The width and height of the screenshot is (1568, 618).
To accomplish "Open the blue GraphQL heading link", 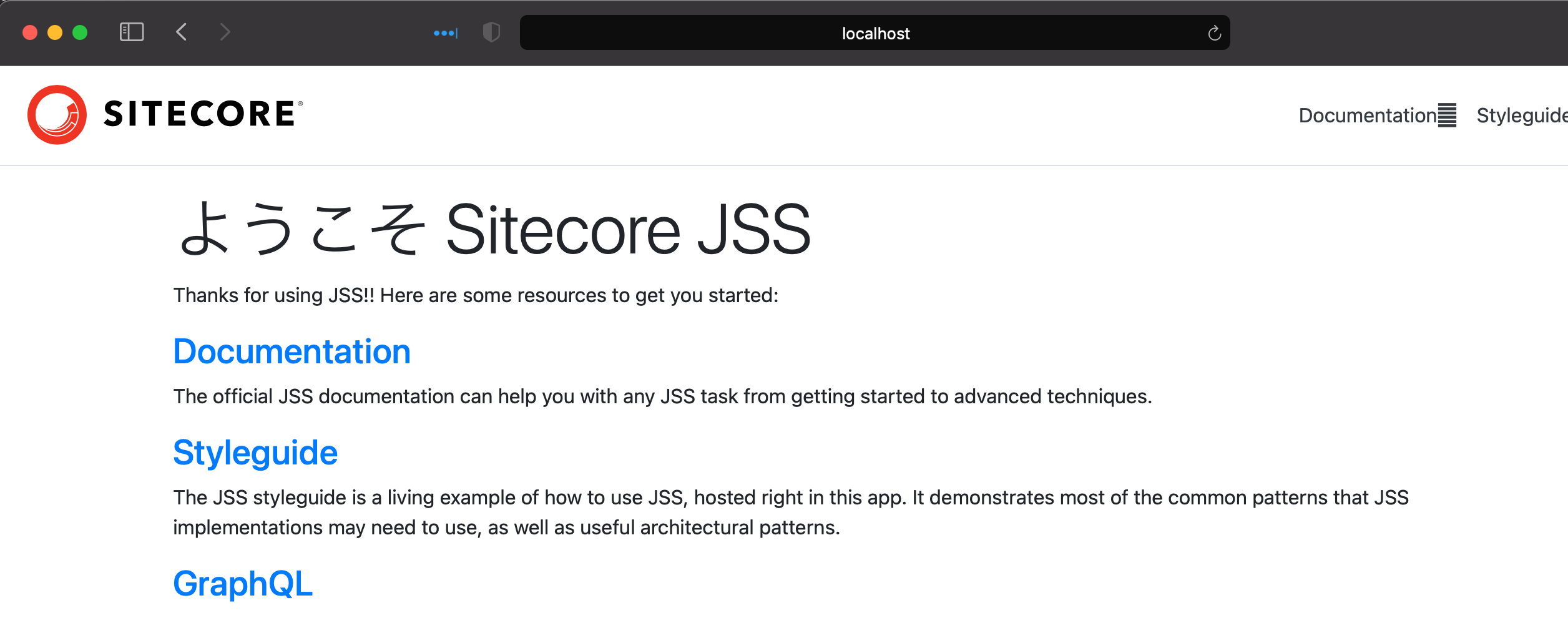I will 243,584.
